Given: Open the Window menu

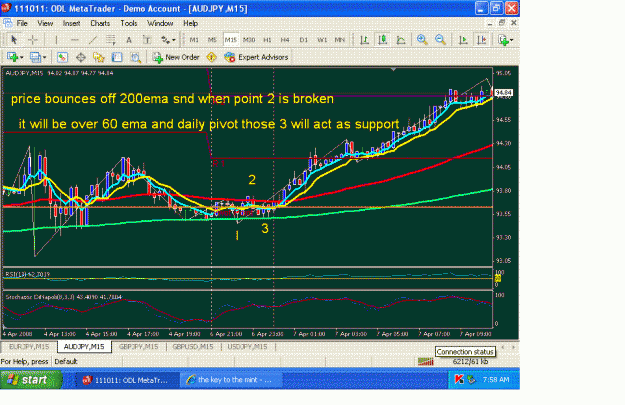Looking at the screenshot, I should [160, 23].
